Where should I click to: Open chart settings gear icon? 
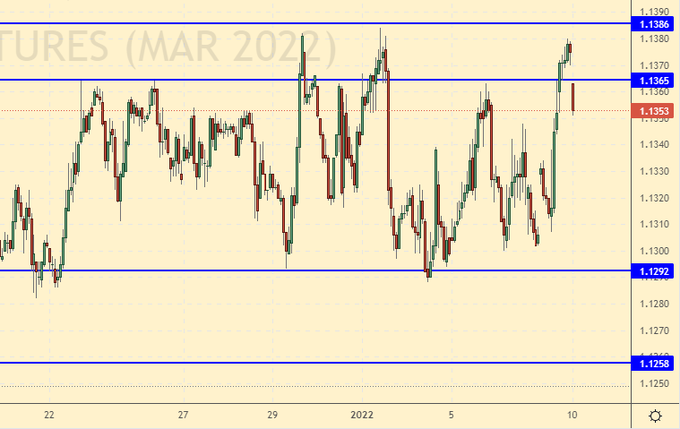coord(654,416)
